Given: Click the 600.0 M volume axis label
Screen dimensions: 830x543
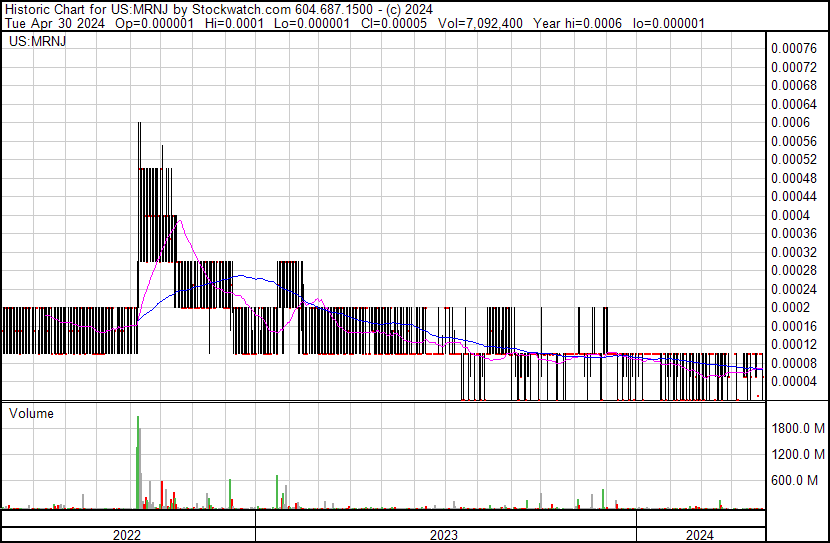Looking at the screenshot, I should [x=794, y=481].
